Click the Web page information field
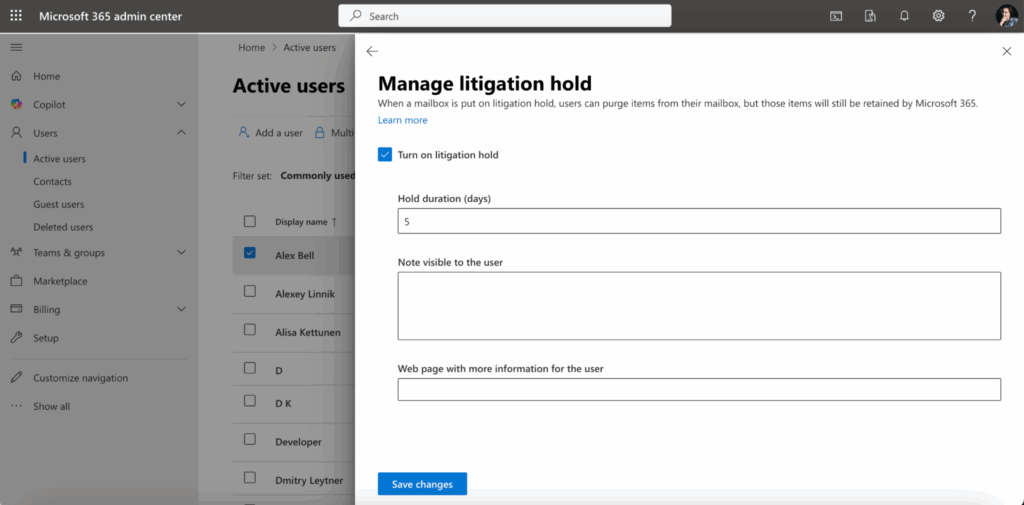Viewport: 1024px width, 505px height. (x=699, y=389)
